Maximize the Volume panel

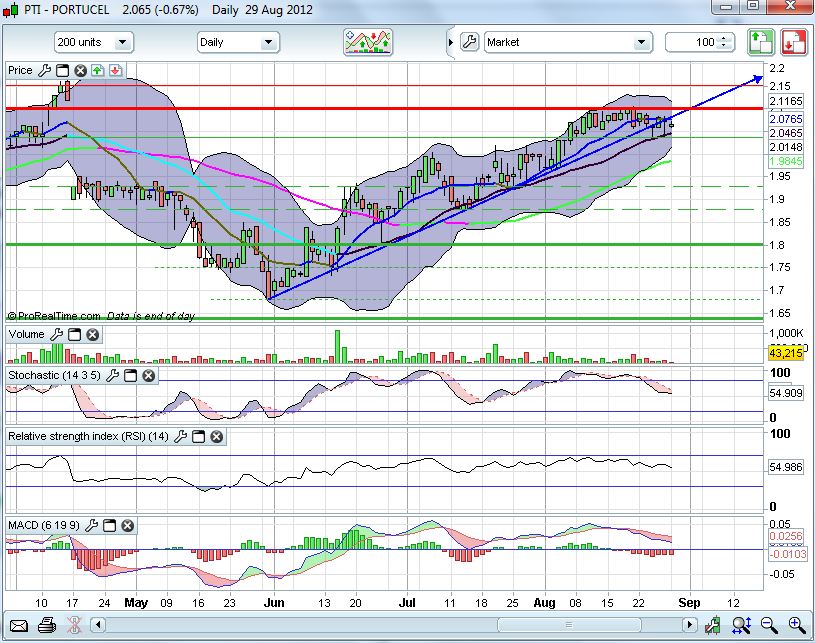coord(75,334)
